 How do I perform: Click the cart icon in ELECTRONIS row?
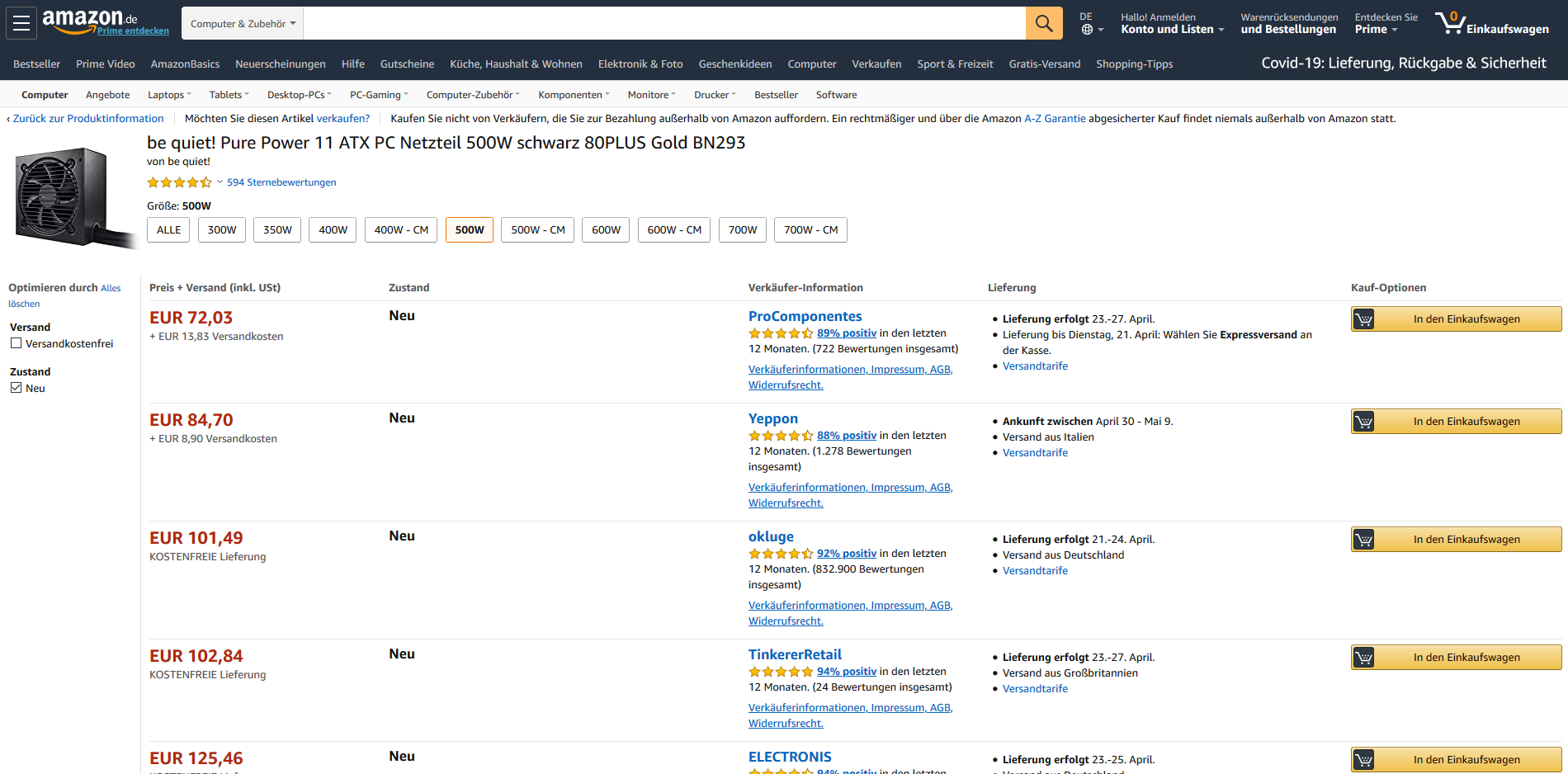click(1364, 760)
